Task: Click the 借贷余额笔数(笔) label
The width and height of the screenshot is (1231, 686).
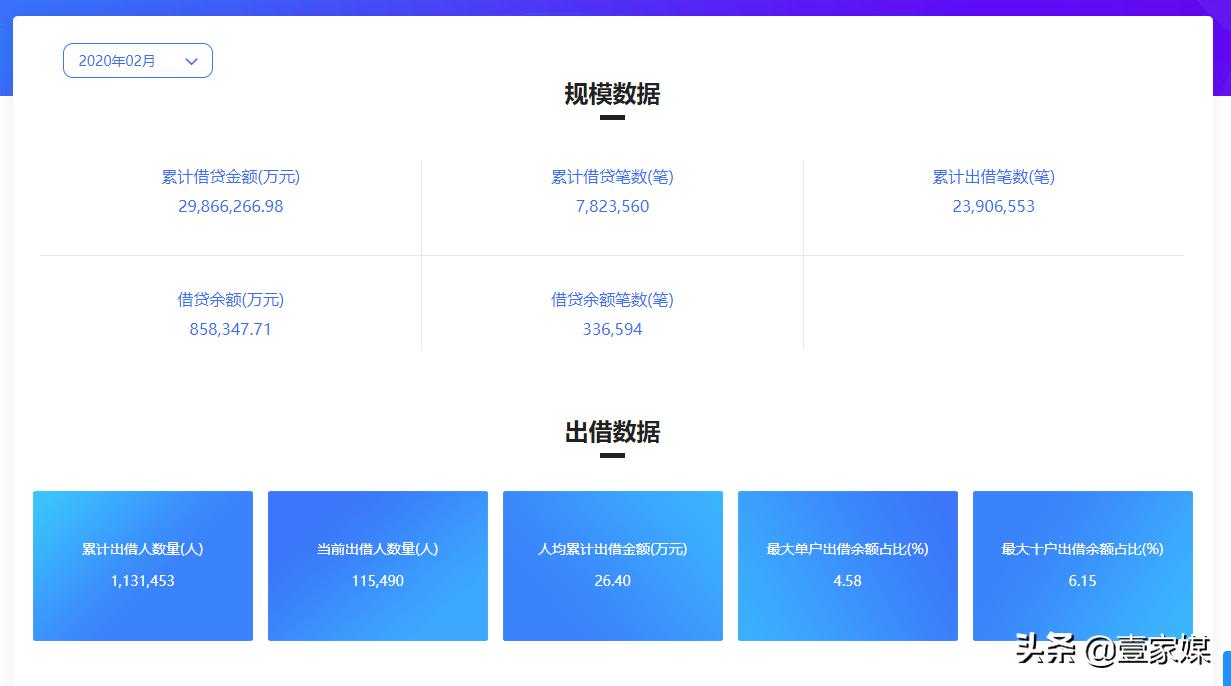Action: 612,300
